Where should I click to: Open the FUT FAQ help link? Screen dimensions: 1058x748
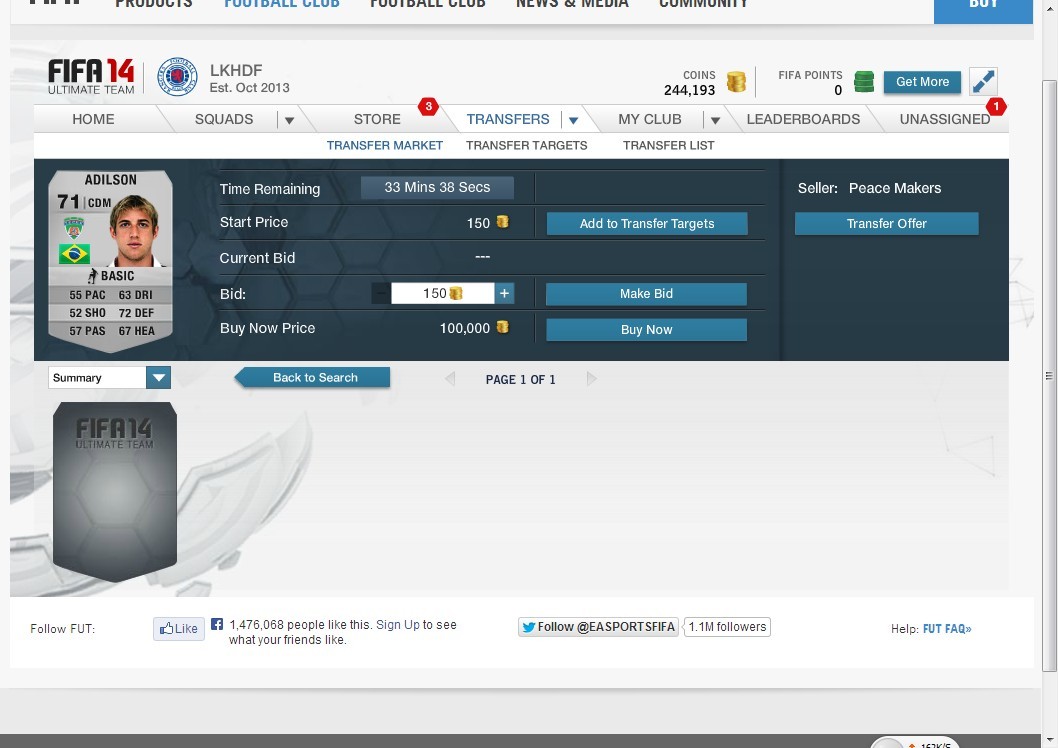point(947,629)
